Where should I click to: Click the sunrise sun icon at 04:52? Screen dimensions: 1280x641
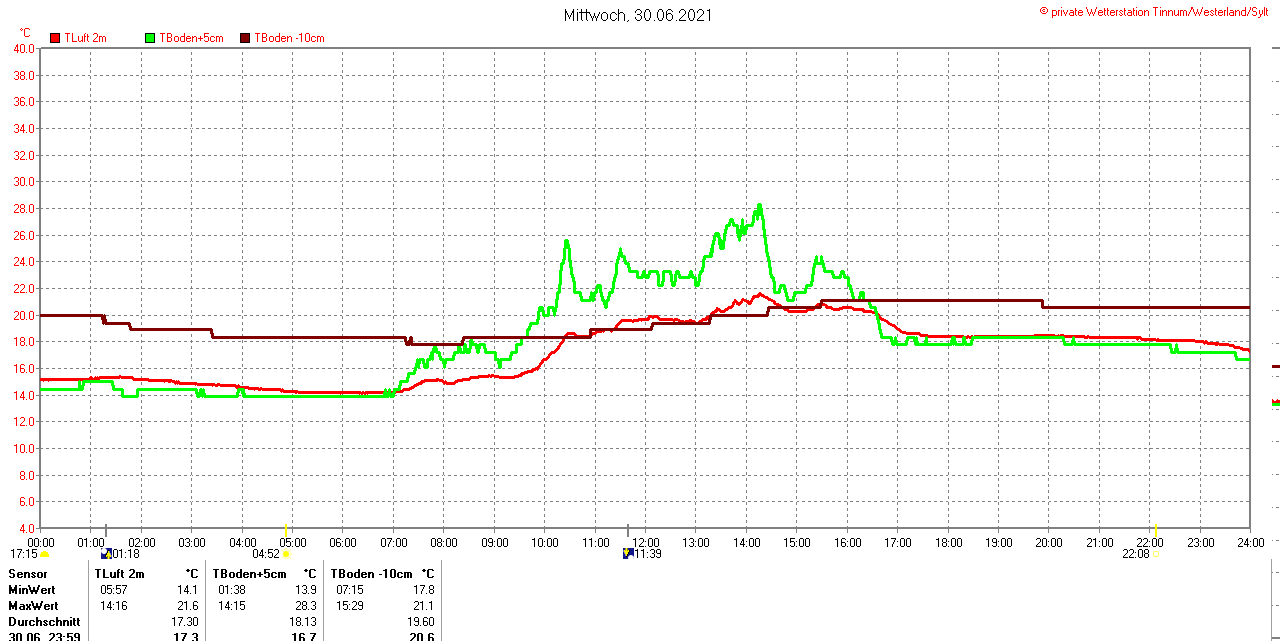pyautogui.click(x=286, y=554)
